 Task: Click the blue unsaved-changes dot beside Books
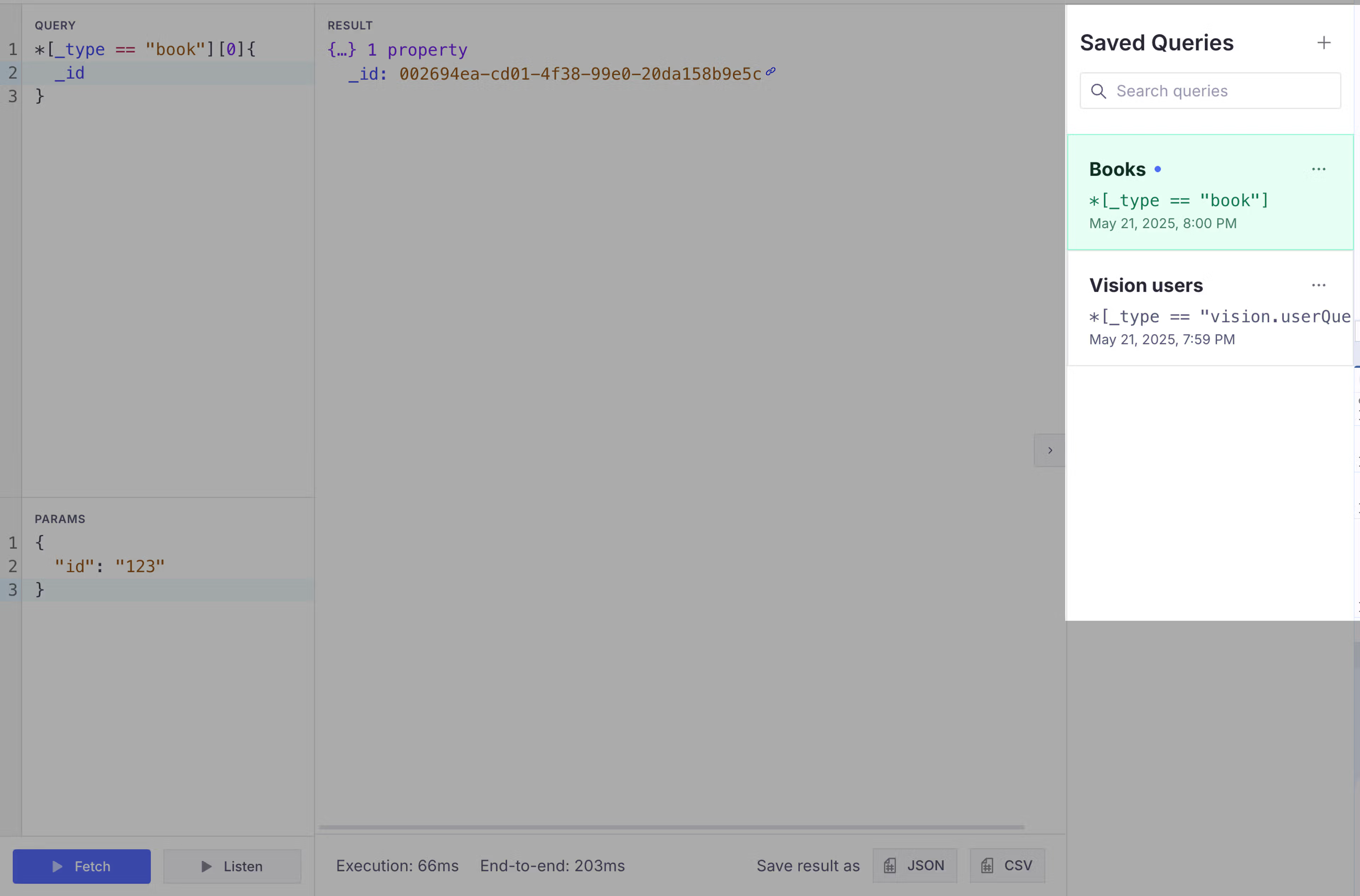tap(1157, 169)
